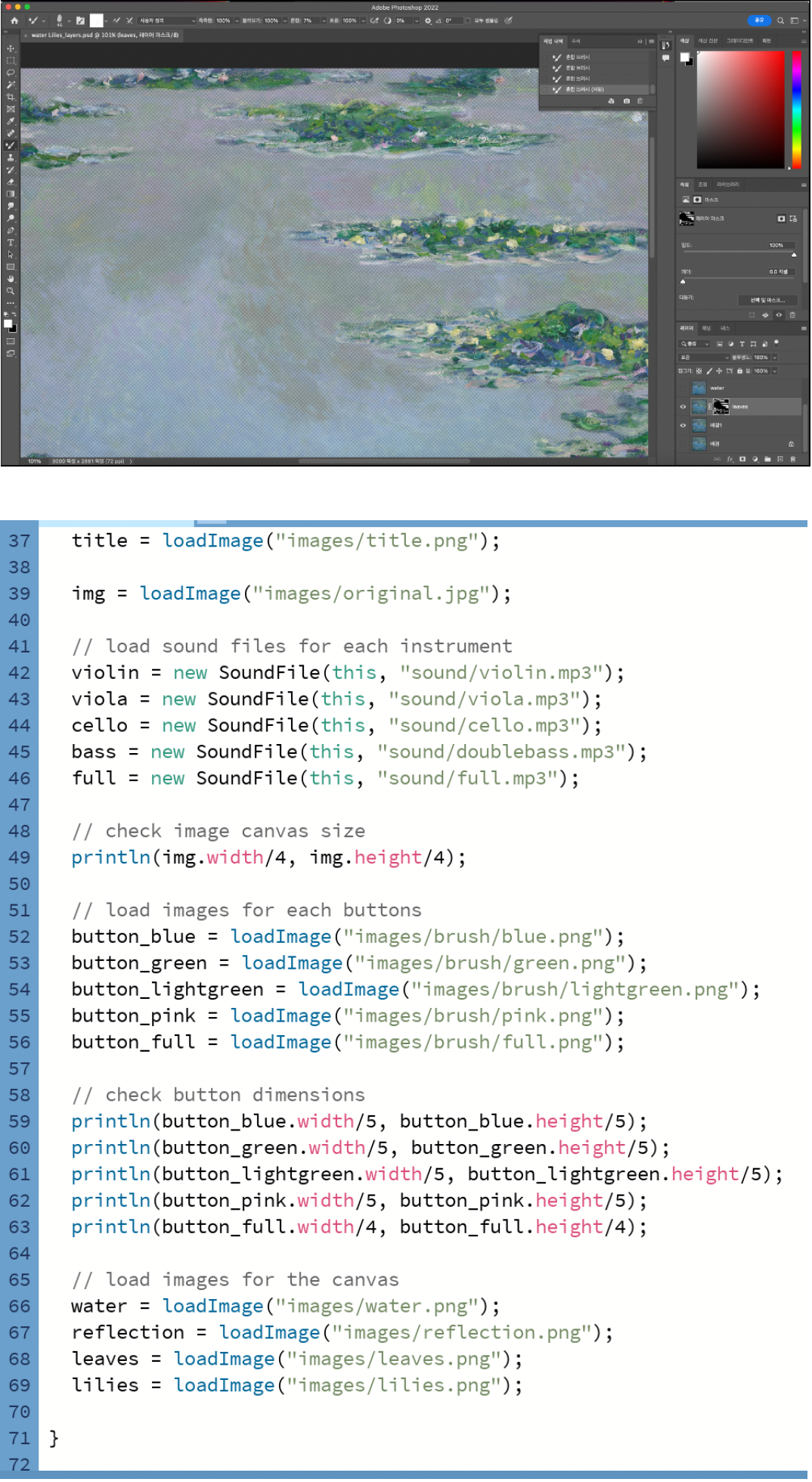The width and height of the screenshot is (812, 1482).
Task: Select the Clone Stamp tool
Action: (x=11, y=157)
